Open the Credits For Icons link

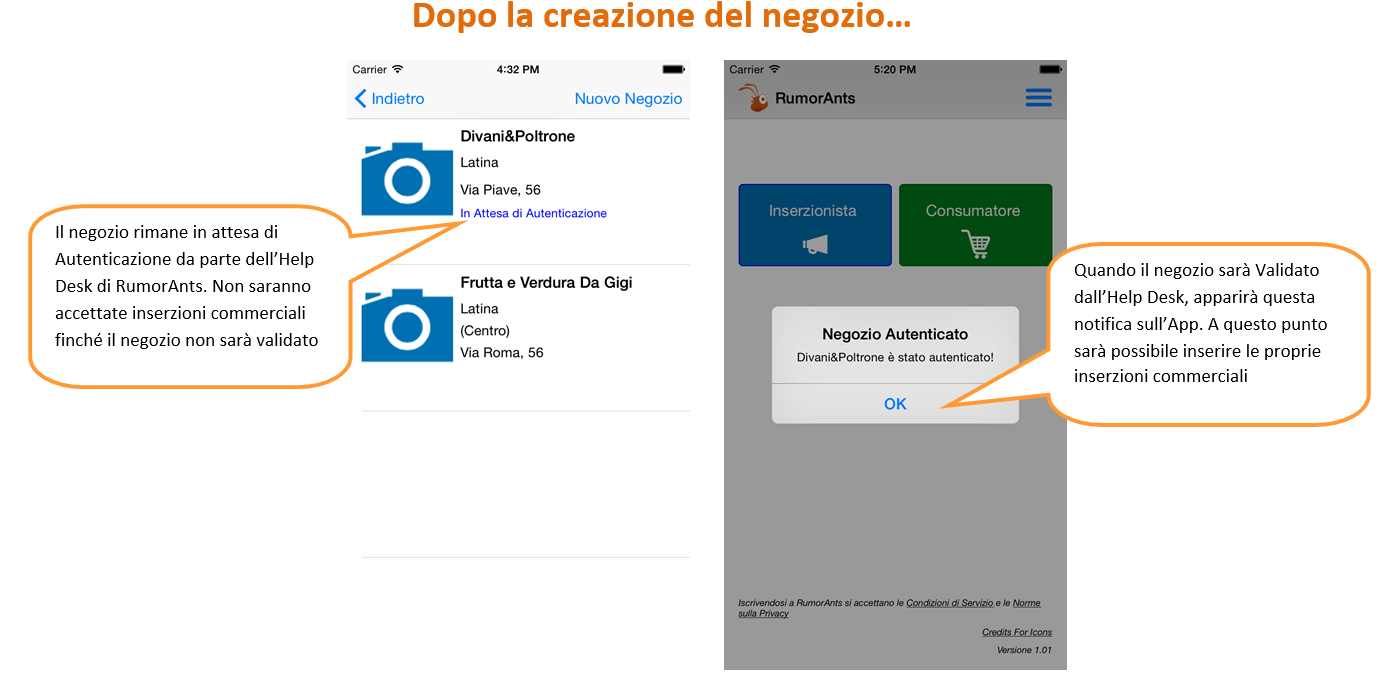1017,632
